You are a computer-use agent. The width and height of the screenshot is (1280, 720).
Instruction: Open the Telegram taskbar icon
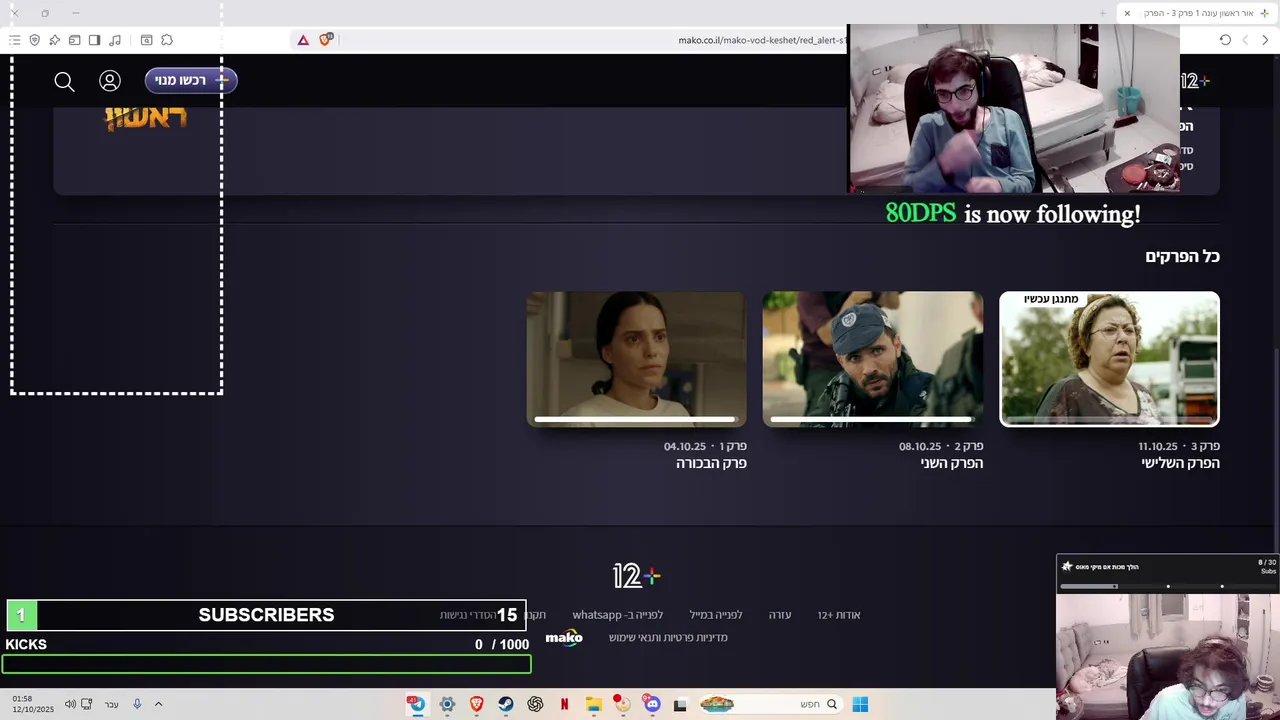click(417, 704)
